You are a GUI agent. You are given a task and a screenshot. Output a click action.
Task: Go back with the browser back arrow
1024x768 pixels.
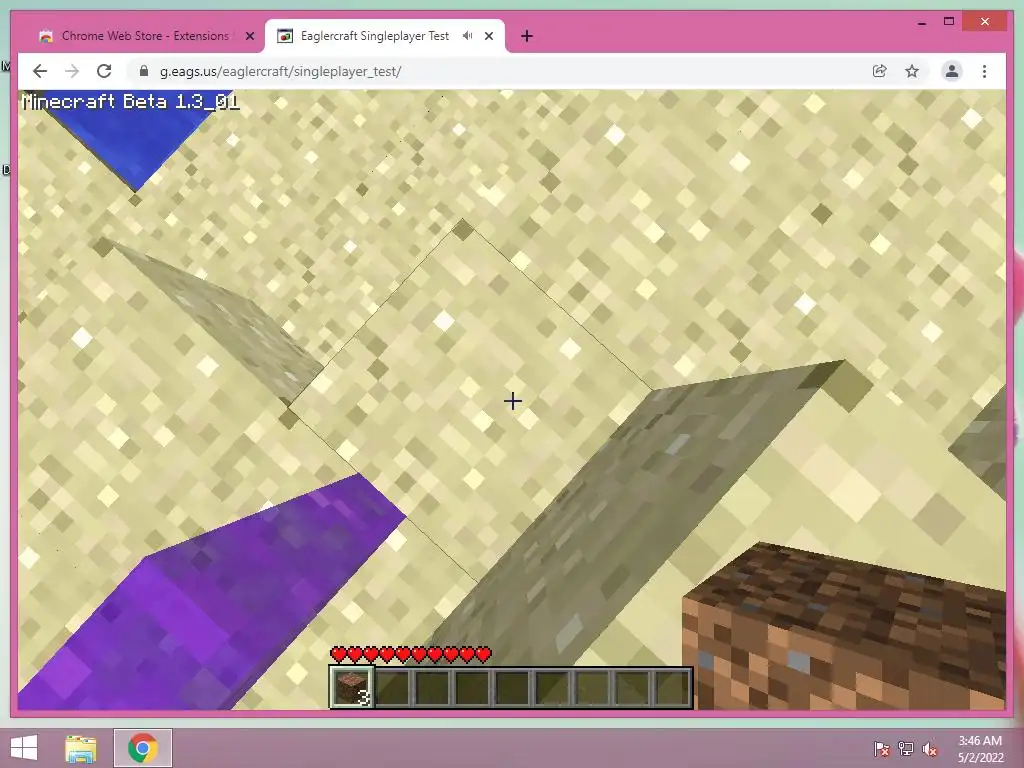click(x=40, y=71)
